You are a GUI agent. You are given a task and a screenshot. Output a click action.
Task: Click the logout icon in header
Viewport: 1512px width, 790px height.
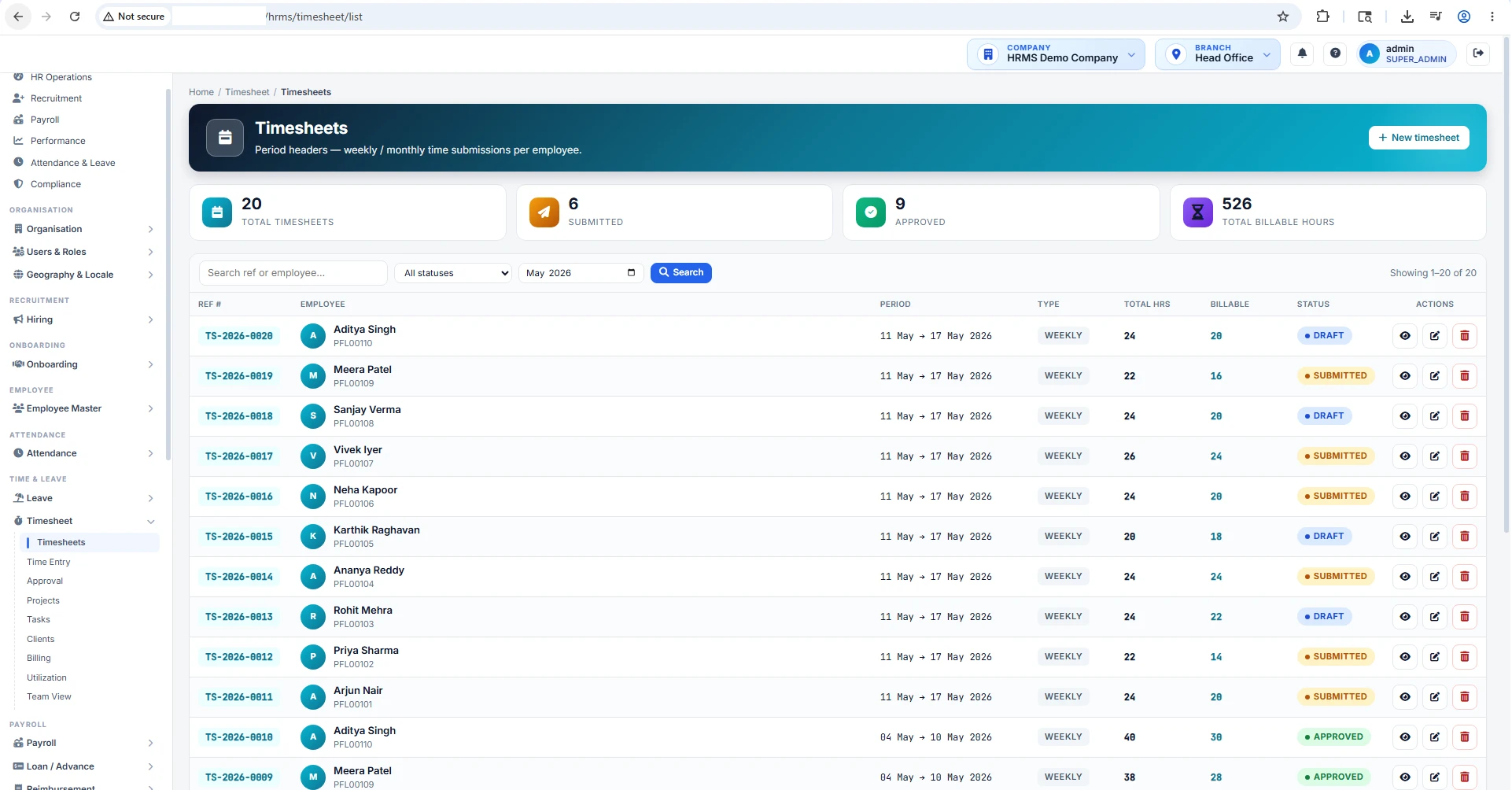click(1478, 54)
